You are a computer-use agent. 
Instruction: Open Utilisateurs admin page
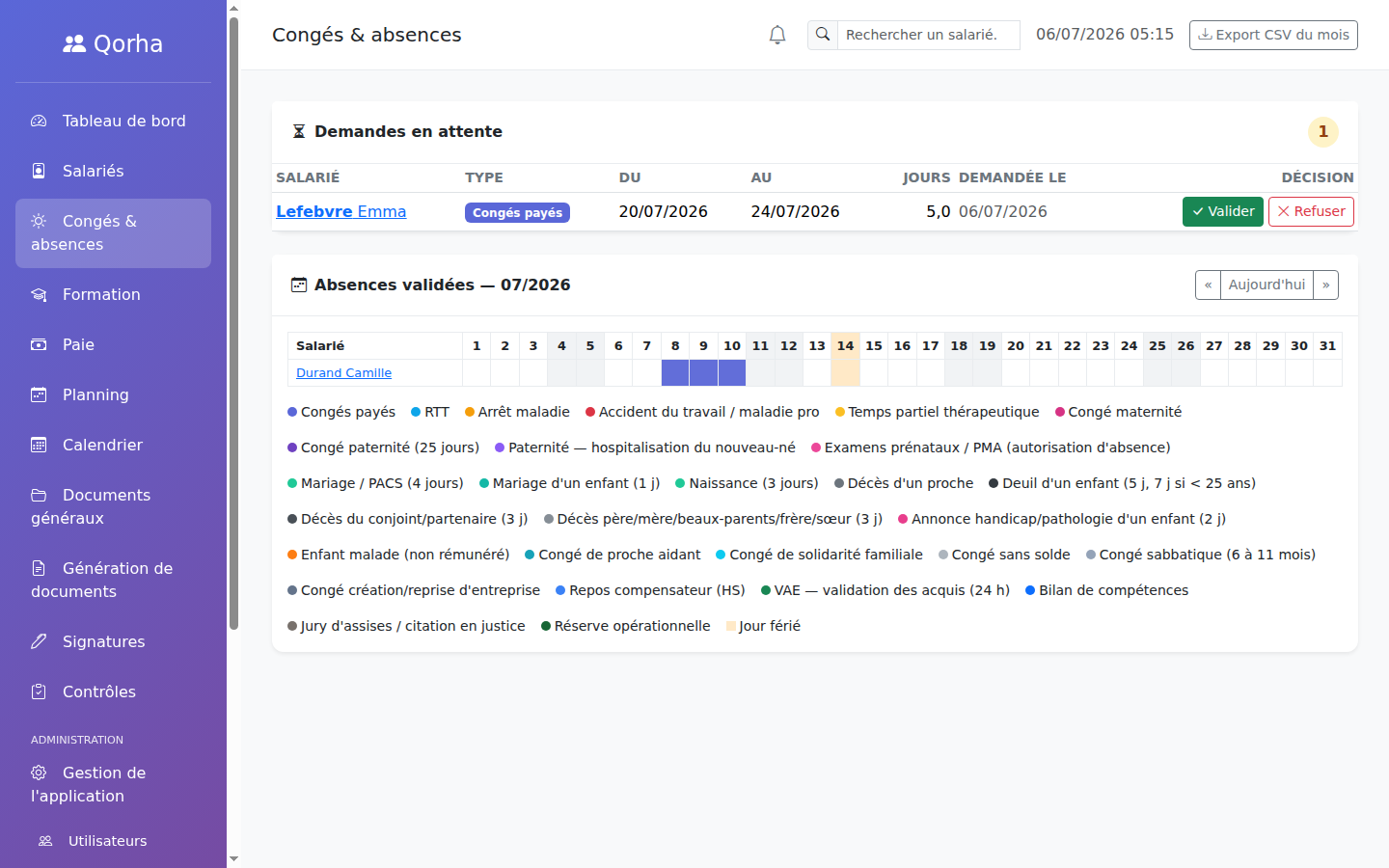click(x=113, y=841)
